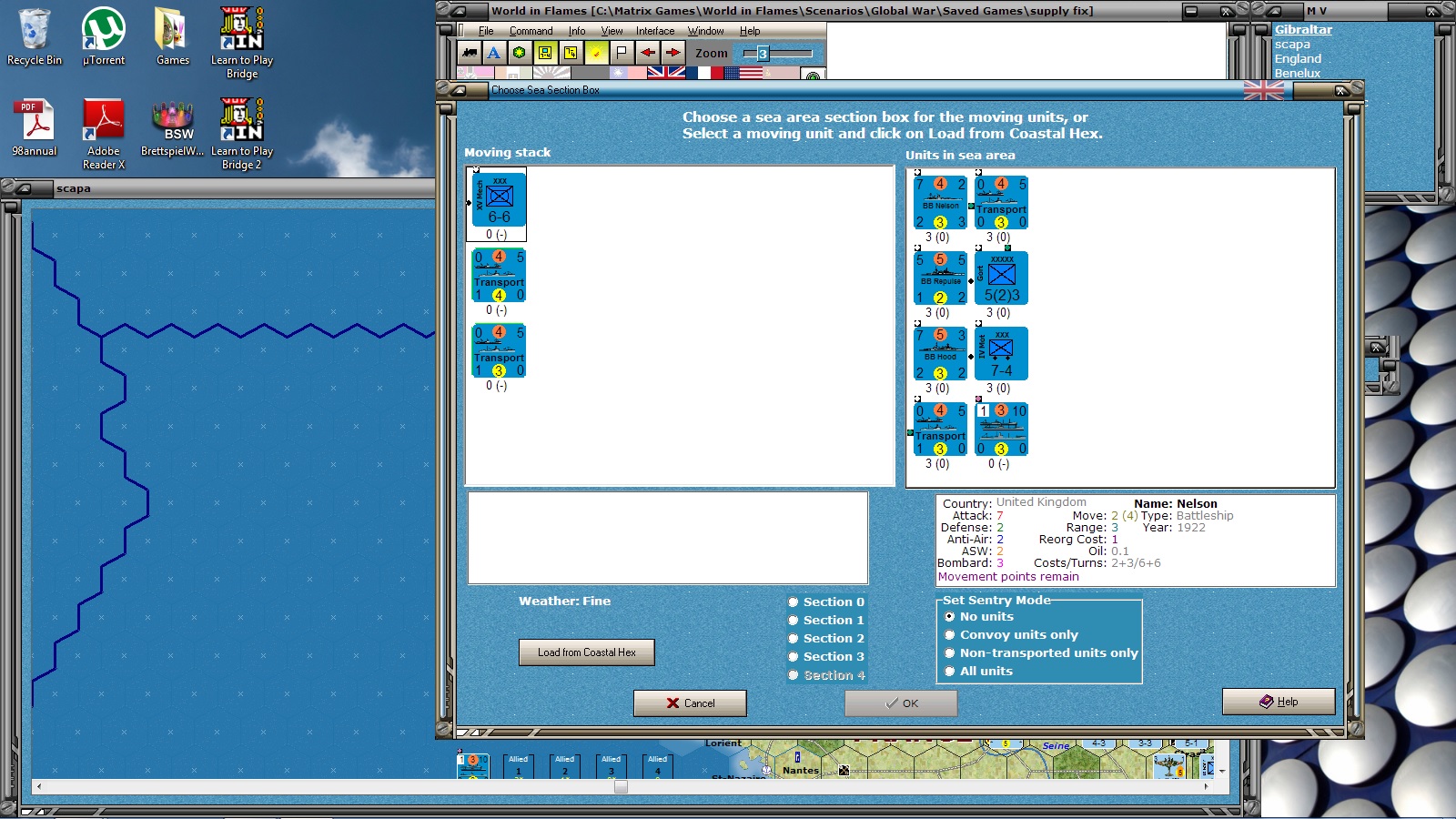Select the BB Nelson battleship counter

940,203
